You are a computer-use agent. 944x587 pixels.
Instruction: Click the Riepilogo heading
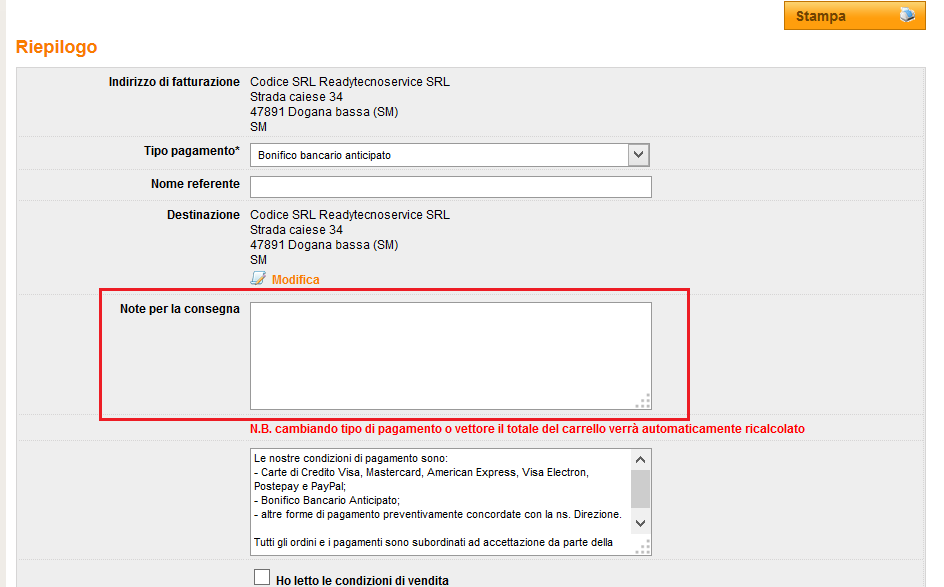tap(57, 47)
